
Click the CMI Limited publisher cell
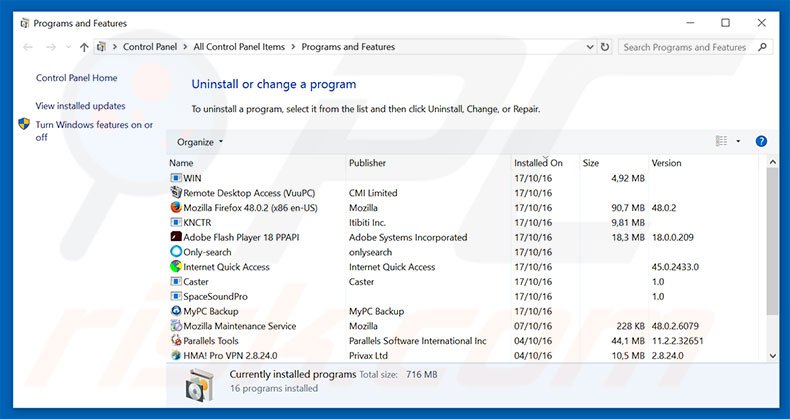point(373,193)
